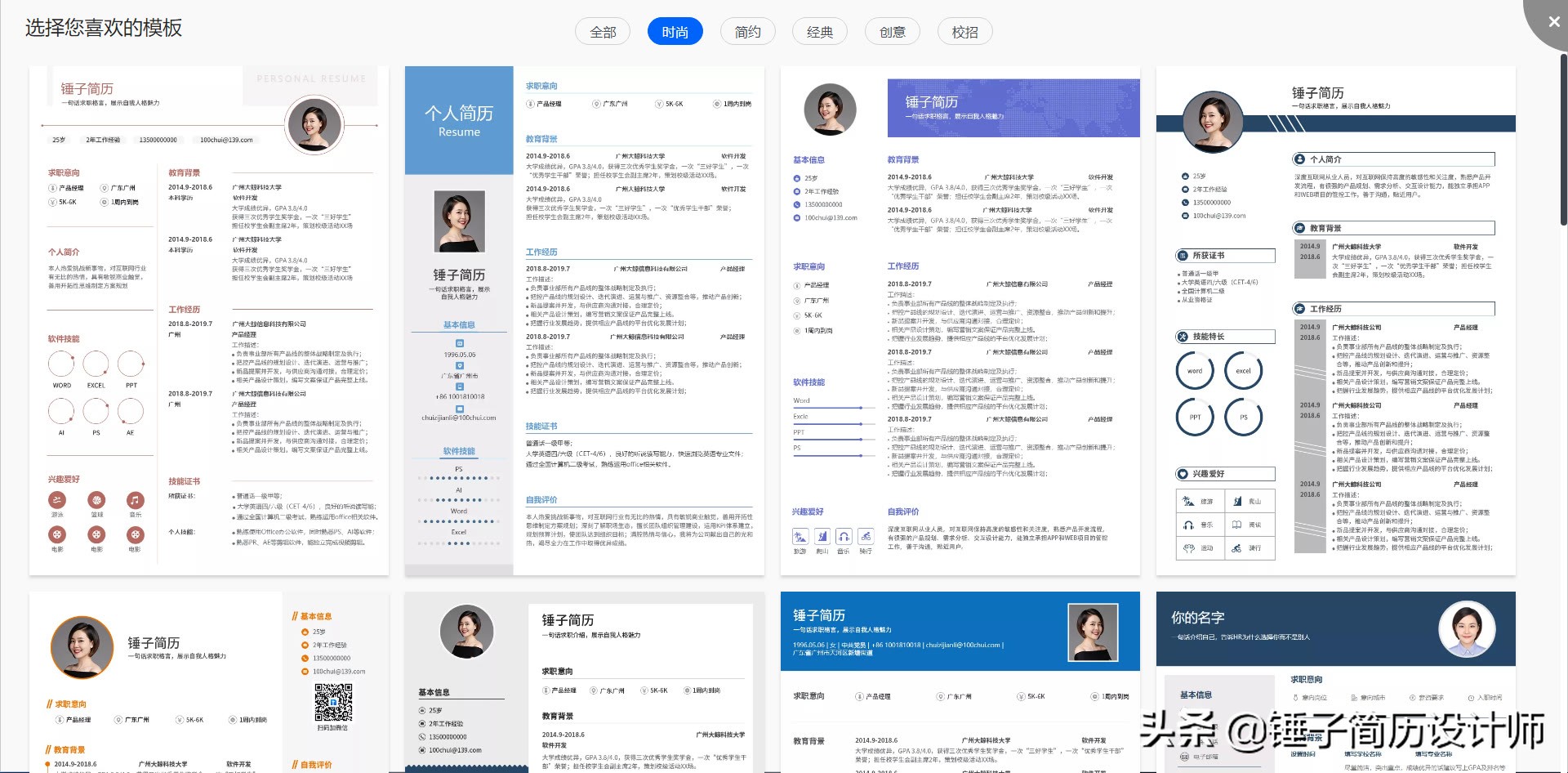Close the template chooser with the X

1553,22
